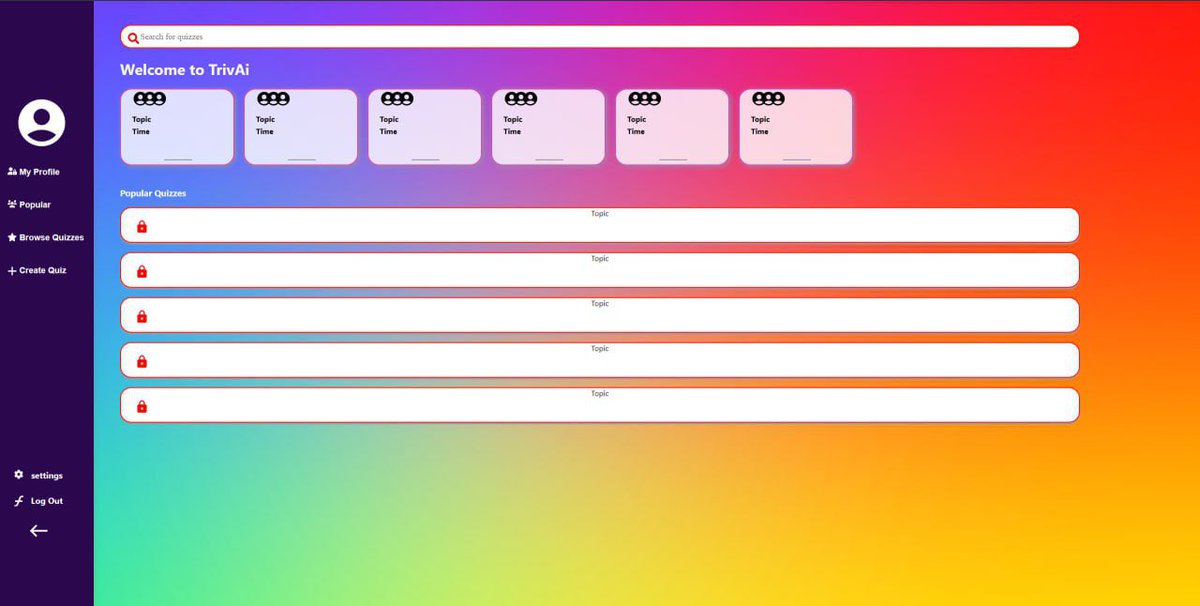The image size is (1200, 606).
Task: Click the plus icon beside Create Quiz
Action: click(12, 271)
